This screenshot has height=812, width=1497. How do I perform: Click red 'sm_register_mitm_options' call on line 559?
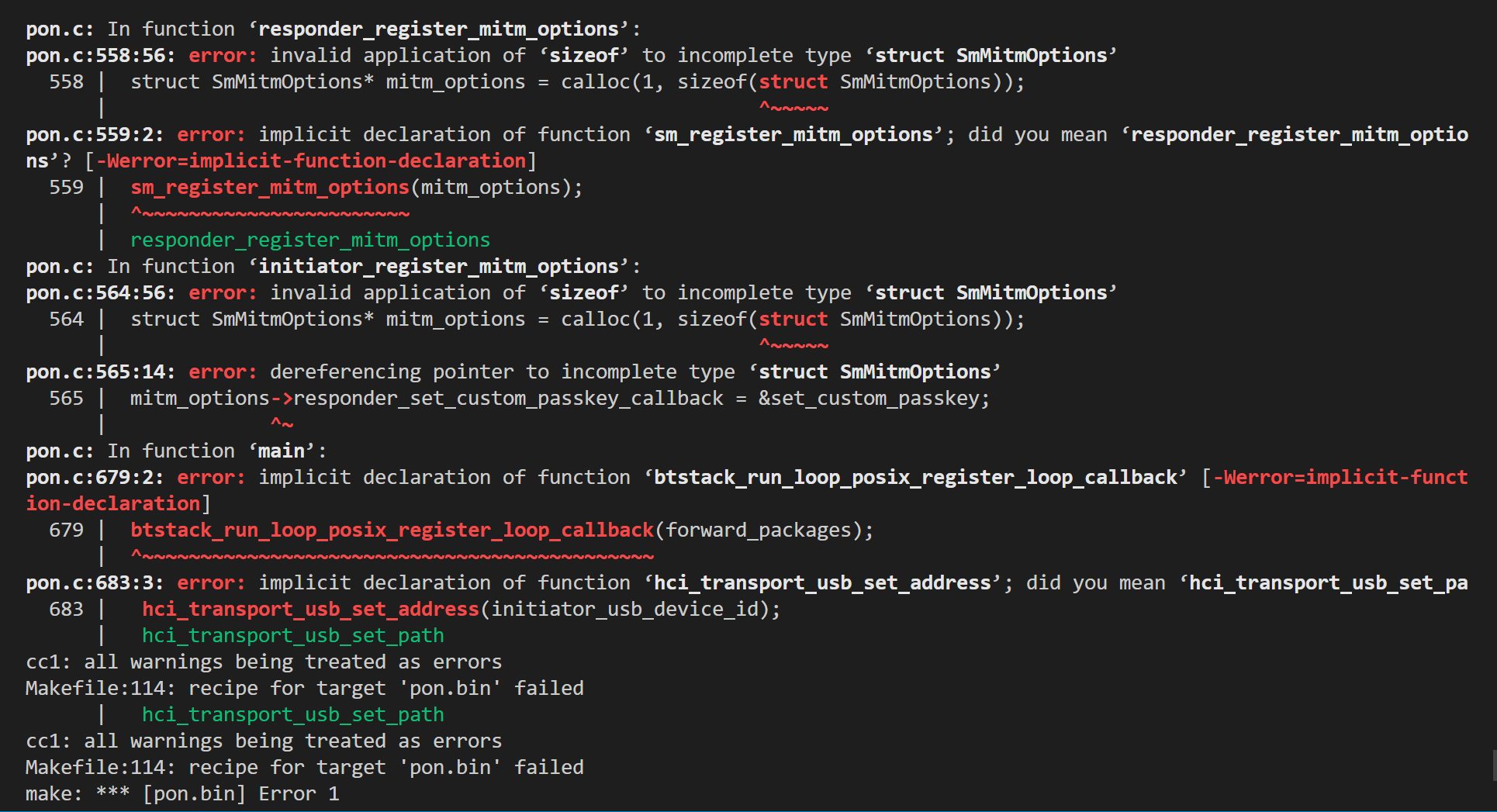270,188
